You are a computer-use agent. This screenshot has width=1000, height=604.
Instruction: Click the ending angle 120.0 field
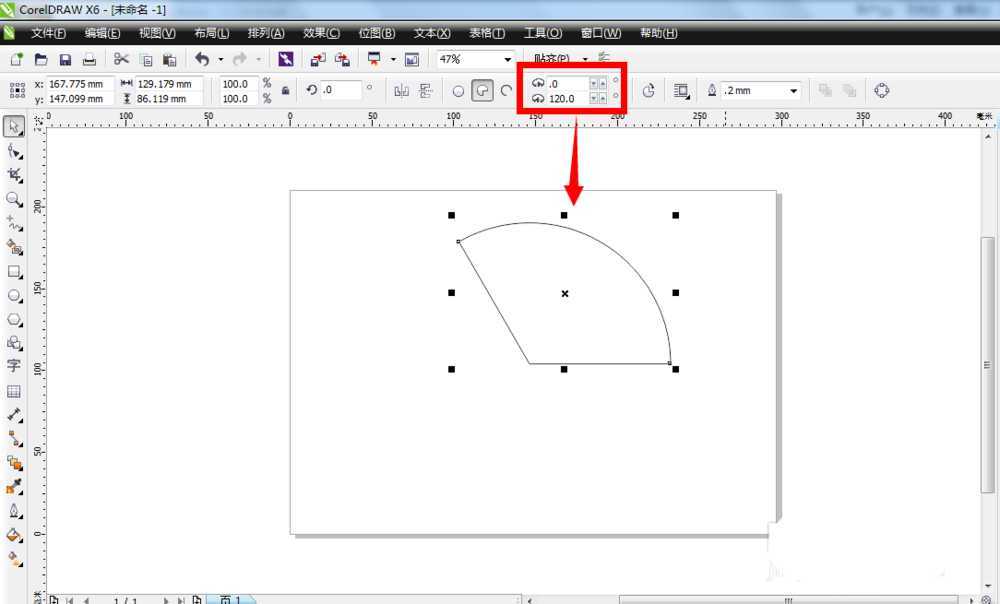coord(566,98)
